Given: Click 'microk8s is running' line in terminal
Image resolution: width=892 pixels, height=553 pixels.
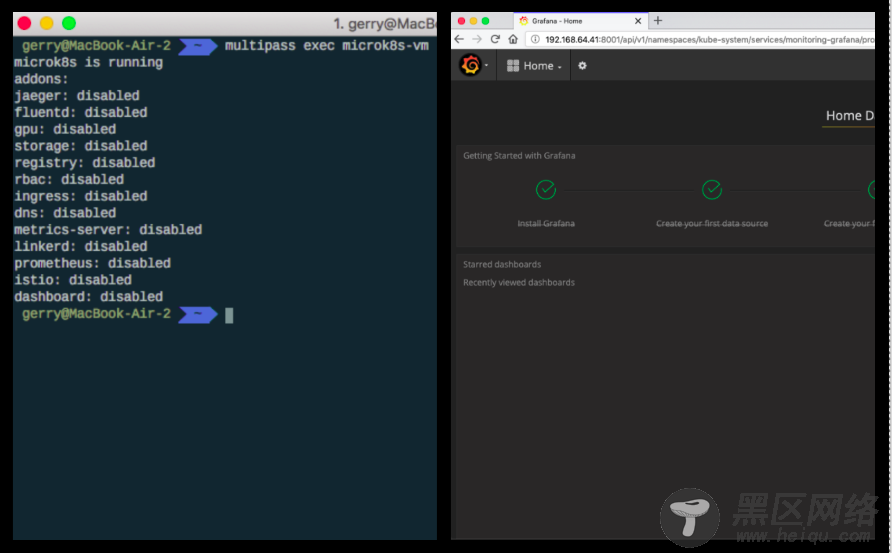Looking at the screenshot, I should click(89, 63).
